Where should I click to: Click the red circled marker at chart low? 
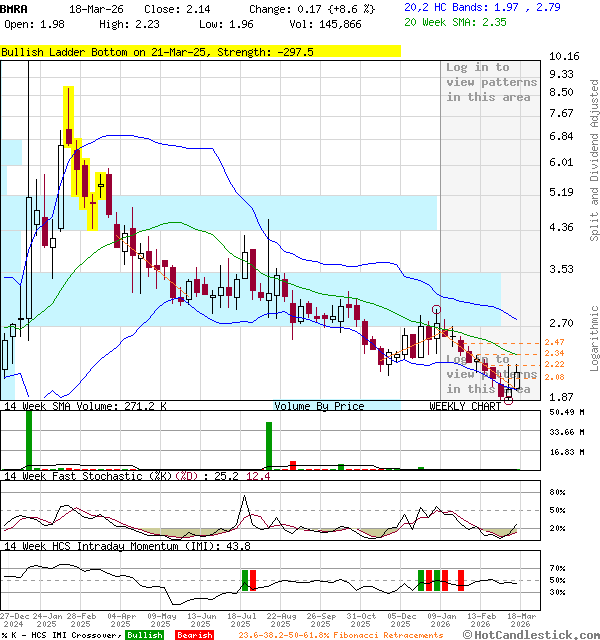click(508, 399)
